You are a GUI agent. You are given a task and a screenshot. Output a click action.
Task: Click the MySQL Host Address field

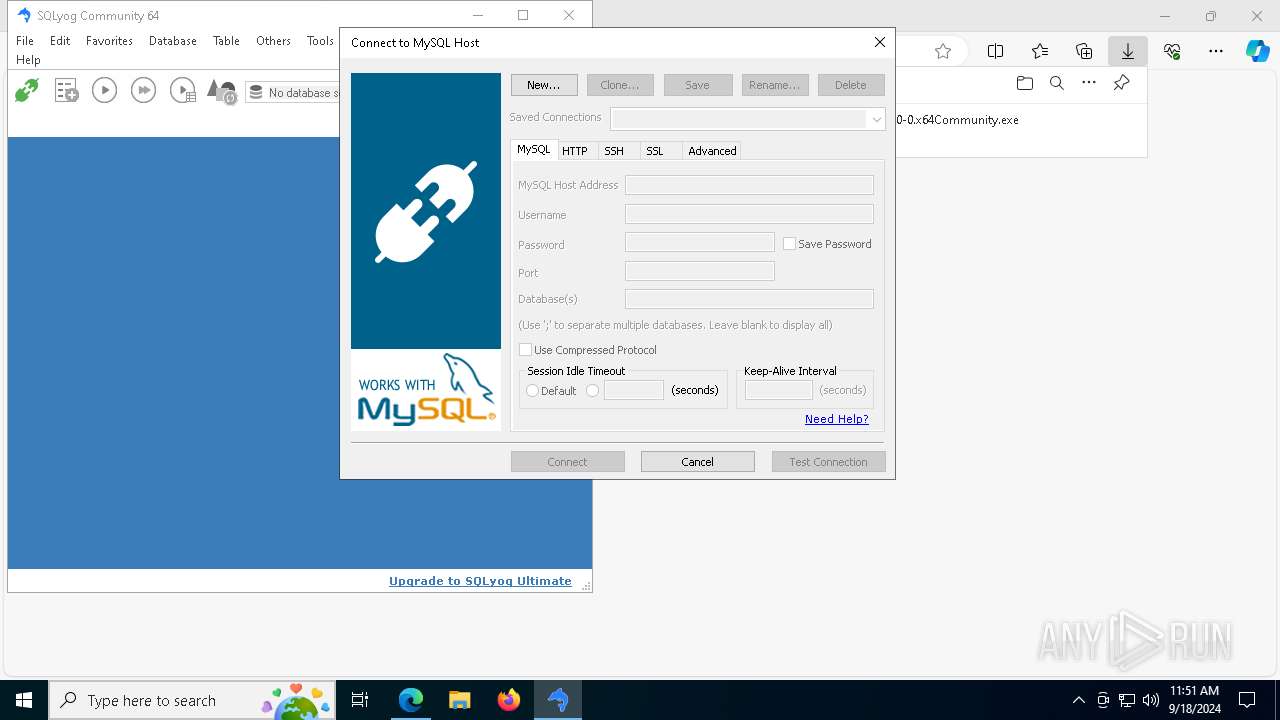pyautogui.click(x=749, y=185)
